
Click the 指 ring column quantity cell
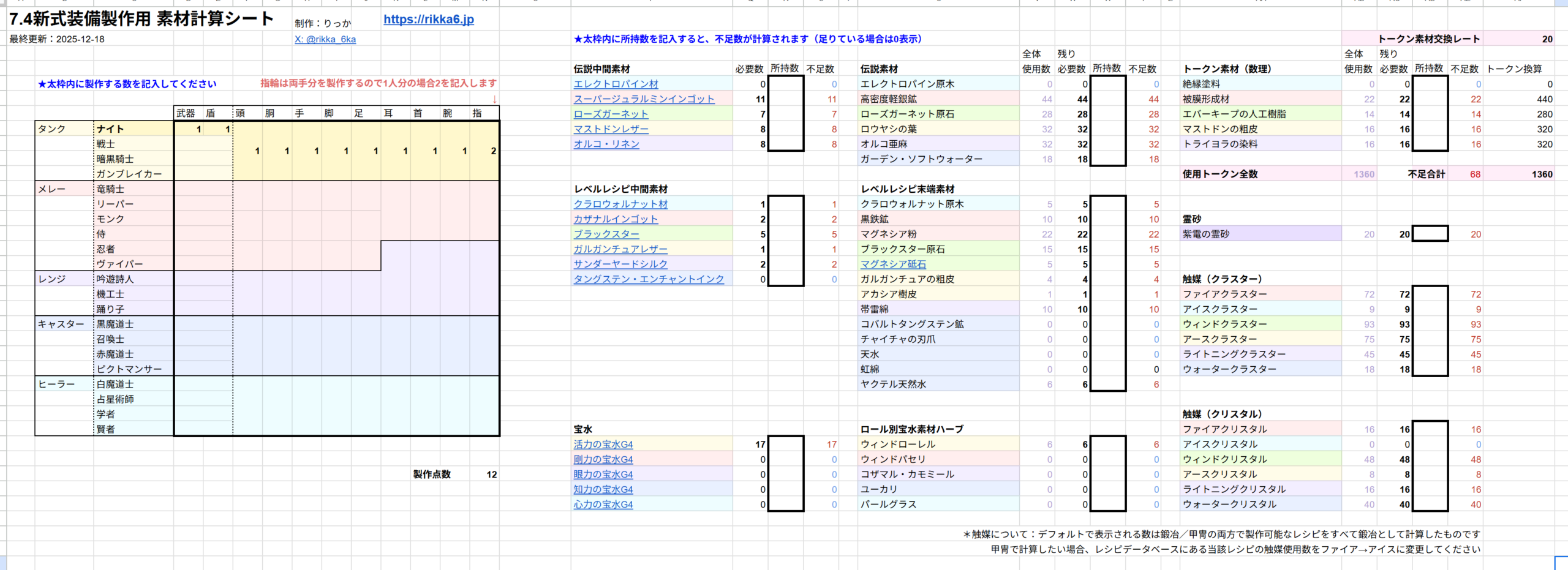tap(485, 151)
